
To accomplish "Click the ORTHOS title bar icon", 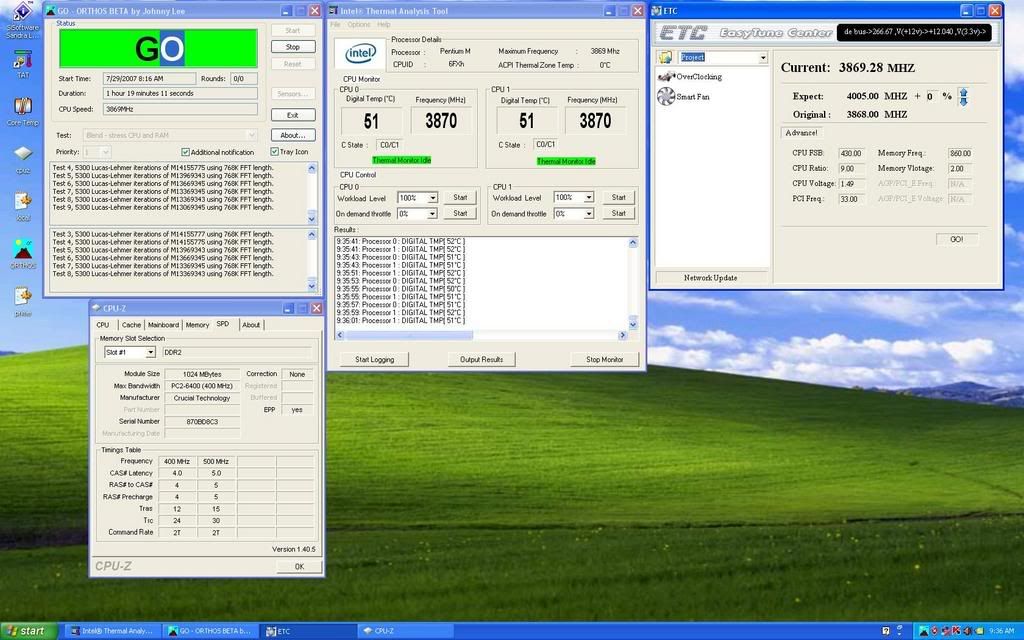I will point(50,10).
